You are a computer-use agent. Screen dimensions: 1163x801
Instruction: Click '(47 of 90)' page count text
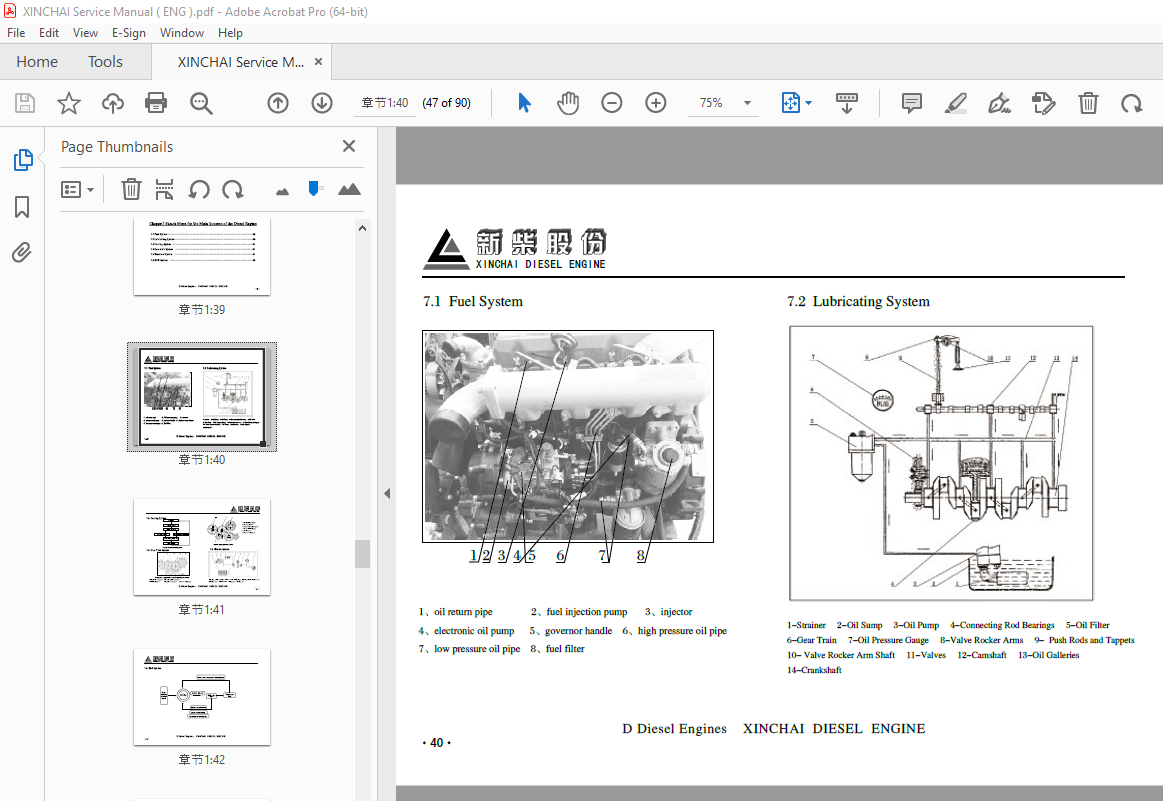[x=447, y=103]
